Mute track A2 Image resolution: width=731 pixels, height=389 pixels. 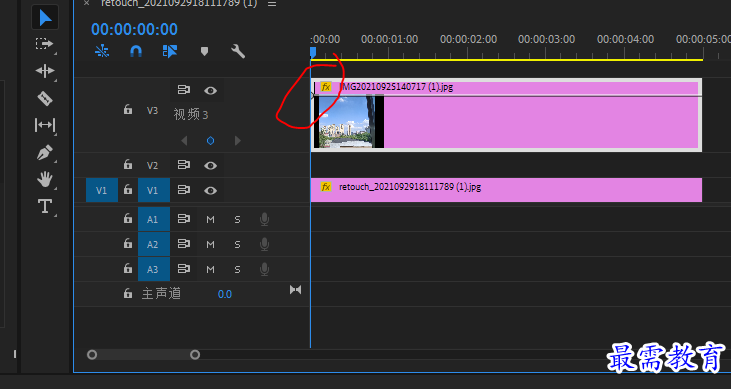tap(210, 244)
